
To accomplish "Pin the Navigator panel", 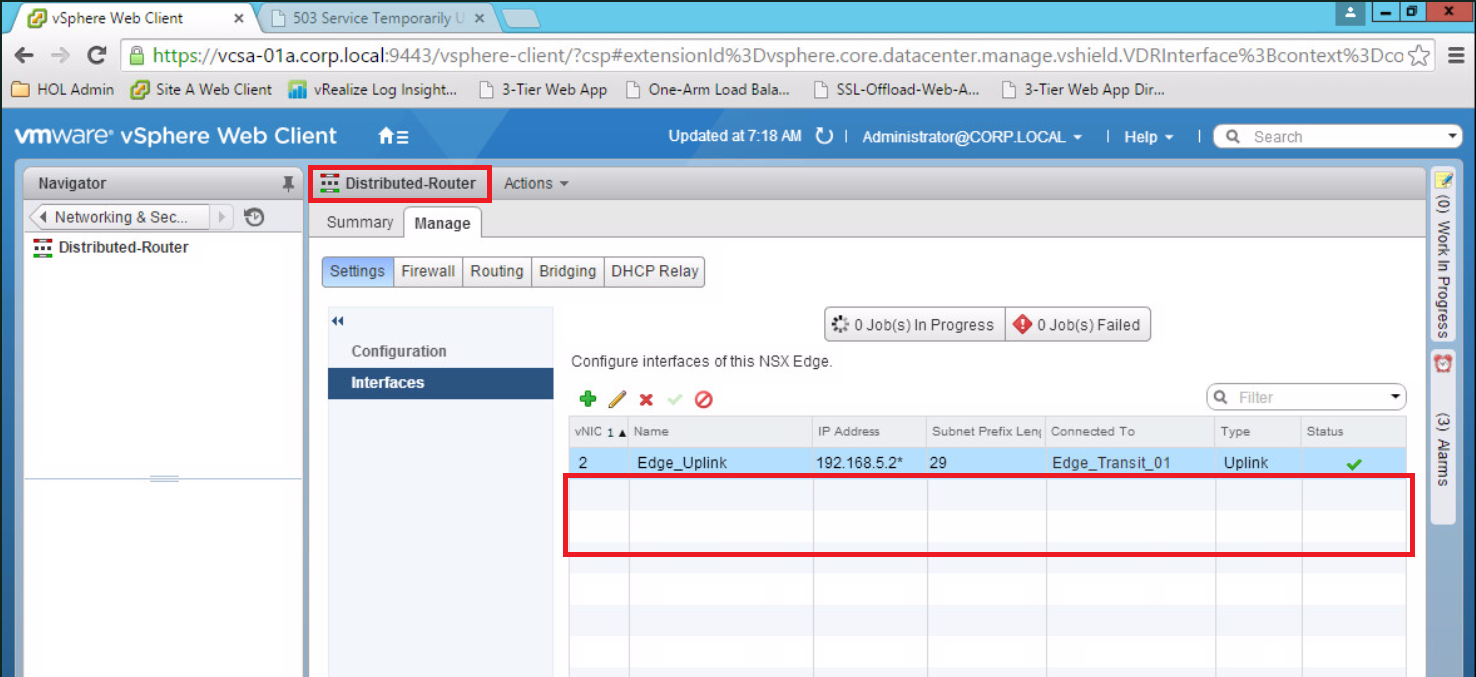I will click(x=288, y=184).
